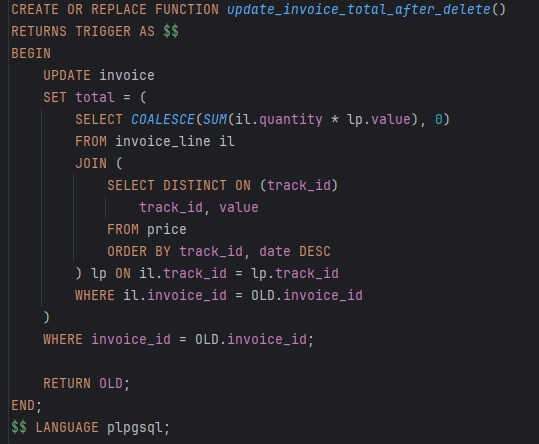Click the total column in SET
Image resolution: width=539 pixels, height=444 pixels.
[x=95, y=97]
